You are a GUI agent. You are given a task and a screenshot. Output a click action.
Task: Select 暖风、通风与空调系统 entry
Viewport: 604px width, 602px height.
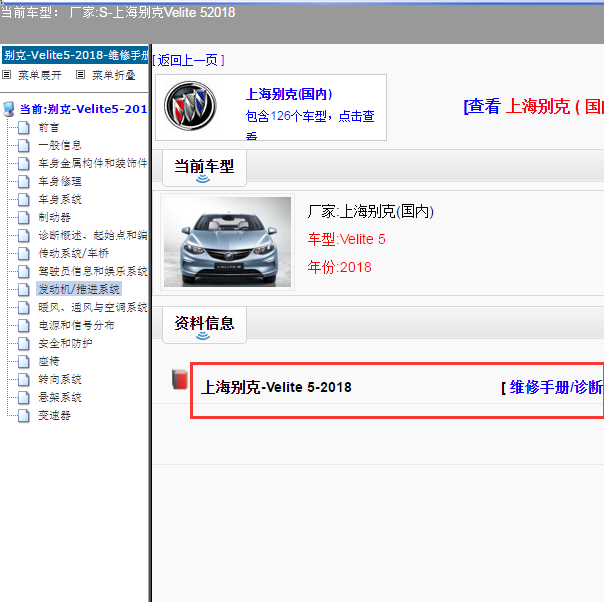92,307
